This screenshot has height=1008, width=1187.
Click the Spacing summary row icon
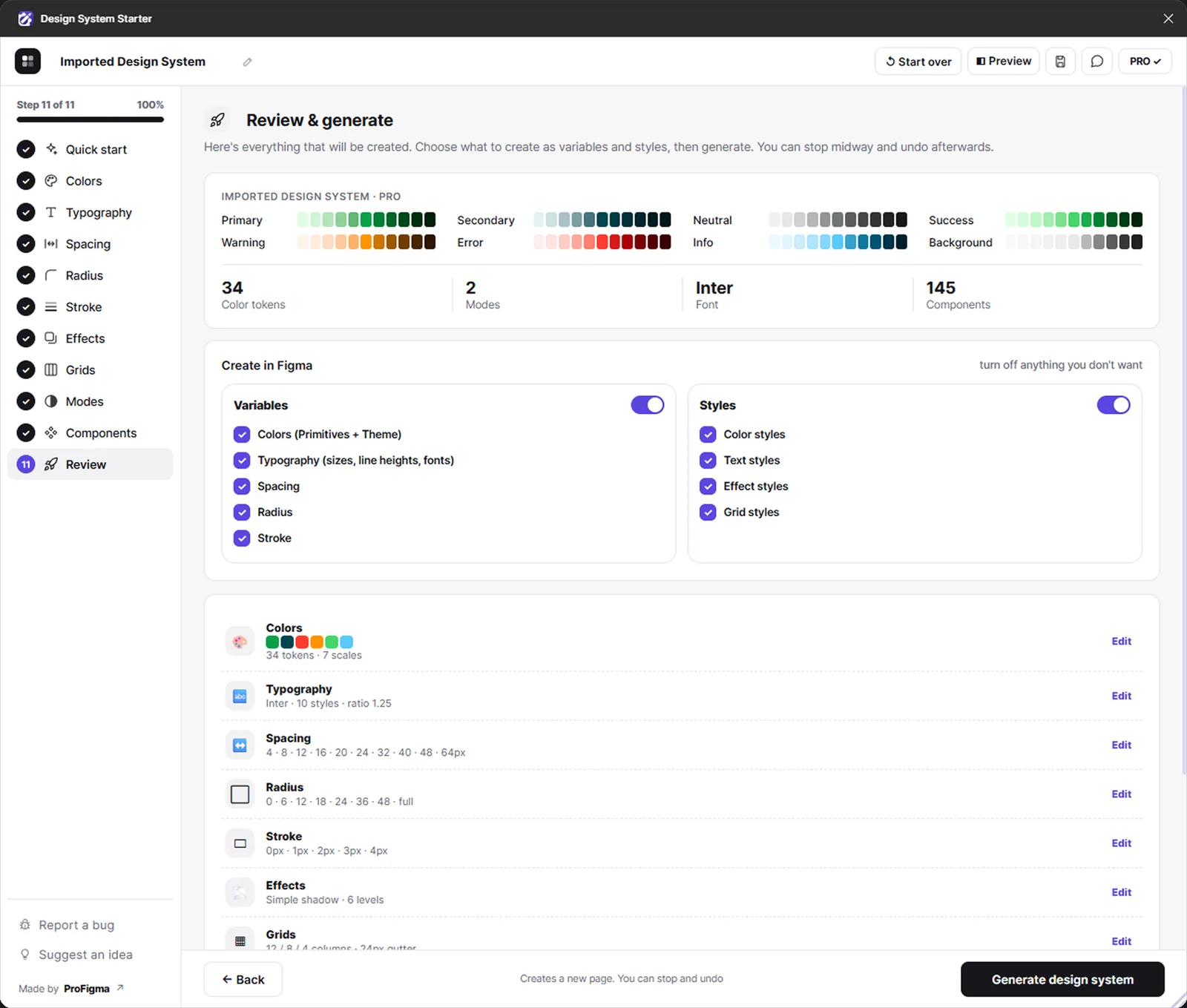pyautogui.click(x=240, y=745)
